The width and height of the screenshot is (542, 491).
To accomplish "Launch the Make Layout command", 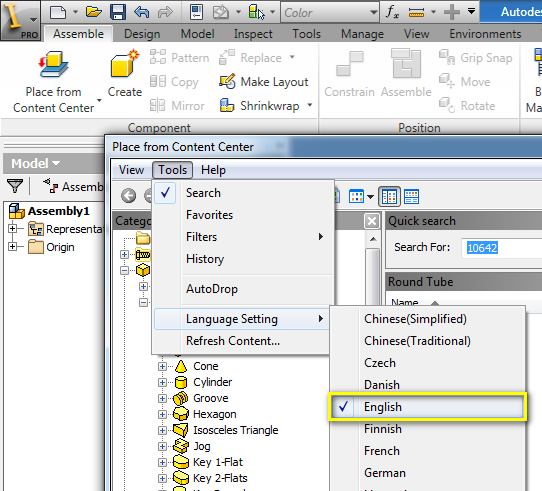I will [264, 82].
